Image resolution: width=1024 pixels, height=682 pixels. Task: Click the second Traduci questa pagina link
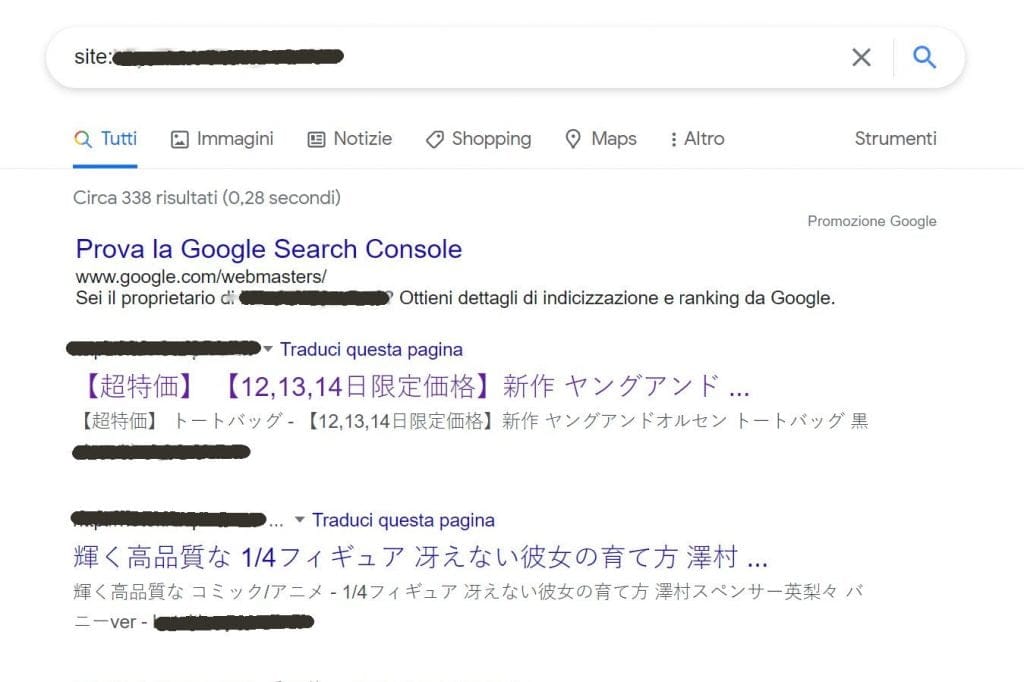[x=403, y=520]
